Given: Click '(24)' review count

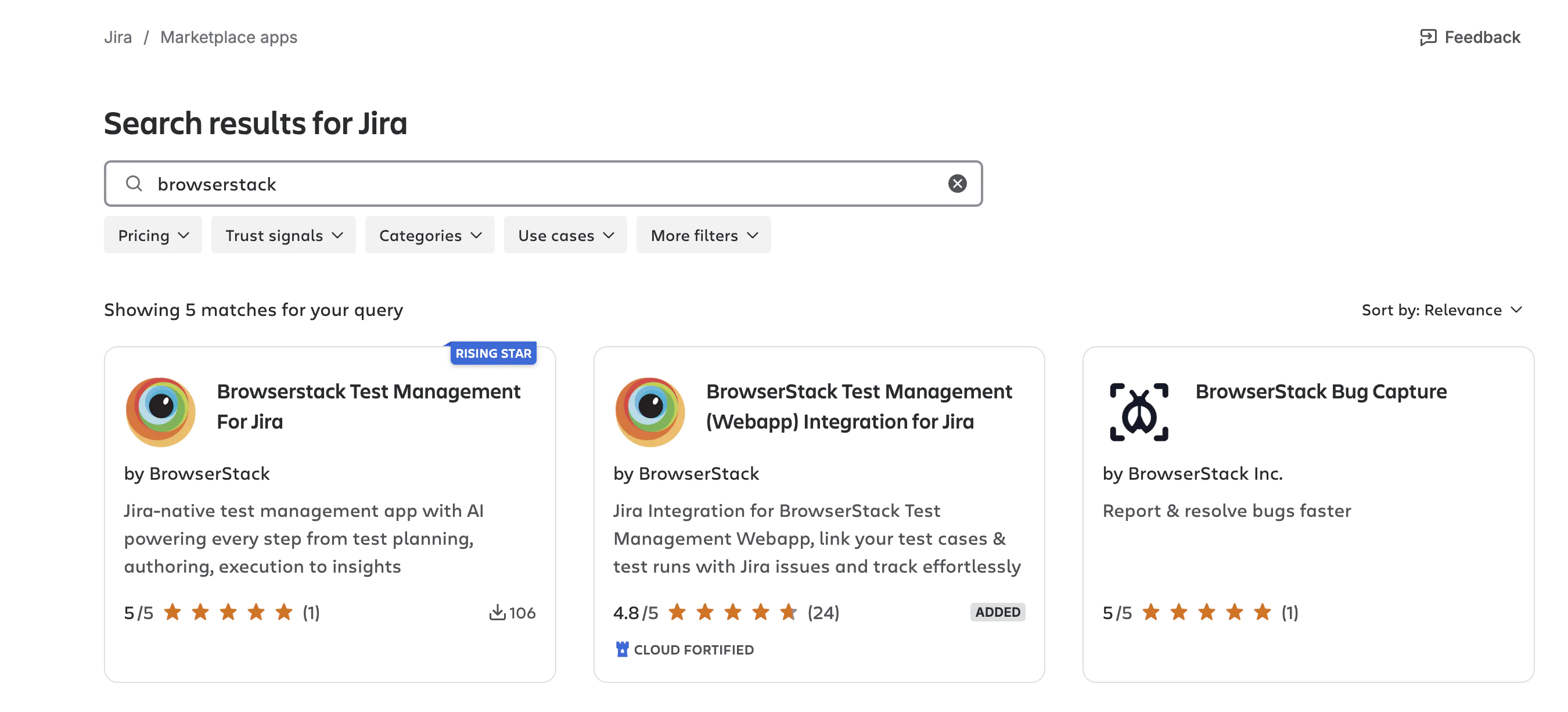Looking at the screenshot, I should pos(823,612).
